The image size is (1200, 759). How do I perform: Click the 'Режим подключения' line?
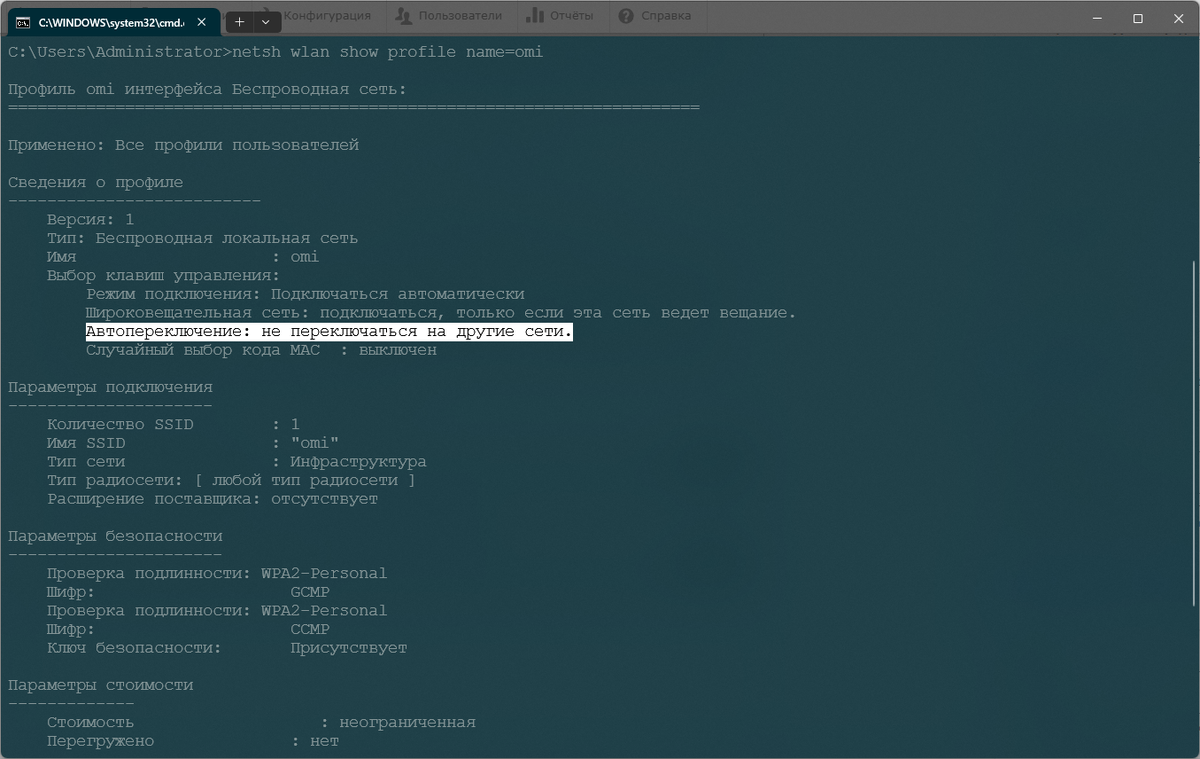click(x=305, y=294)
